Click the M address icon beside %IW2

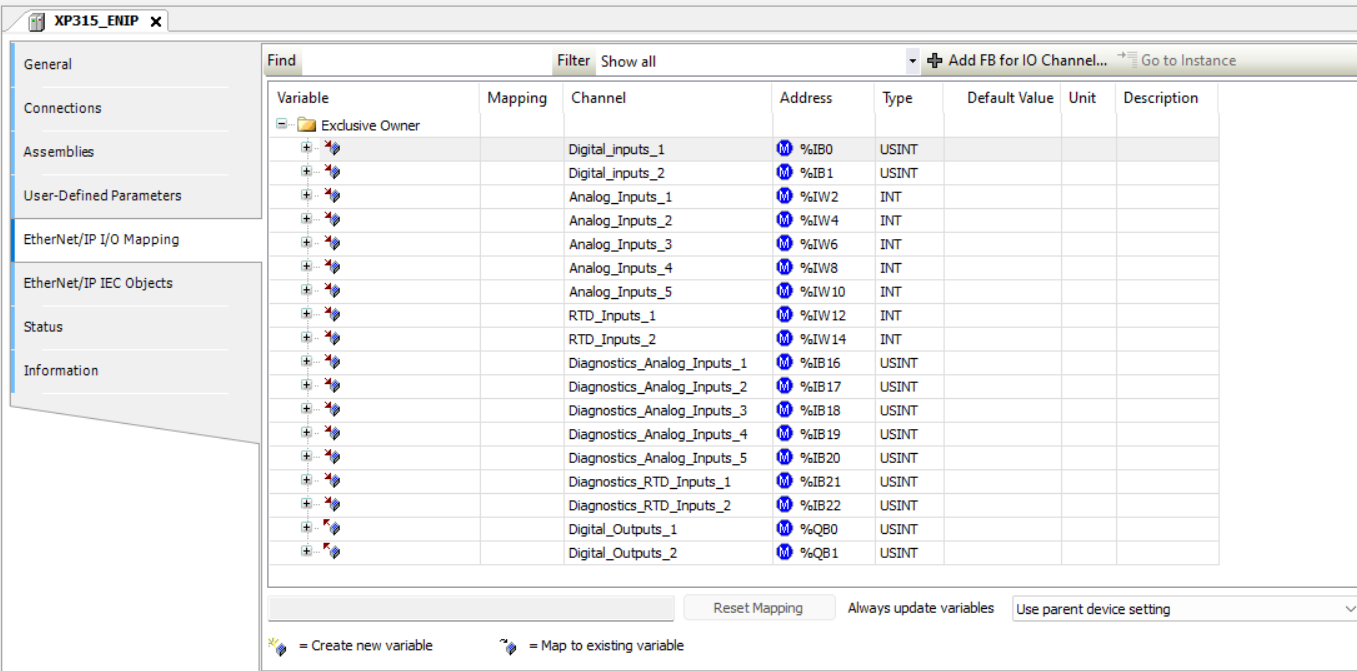coord(784,196)
